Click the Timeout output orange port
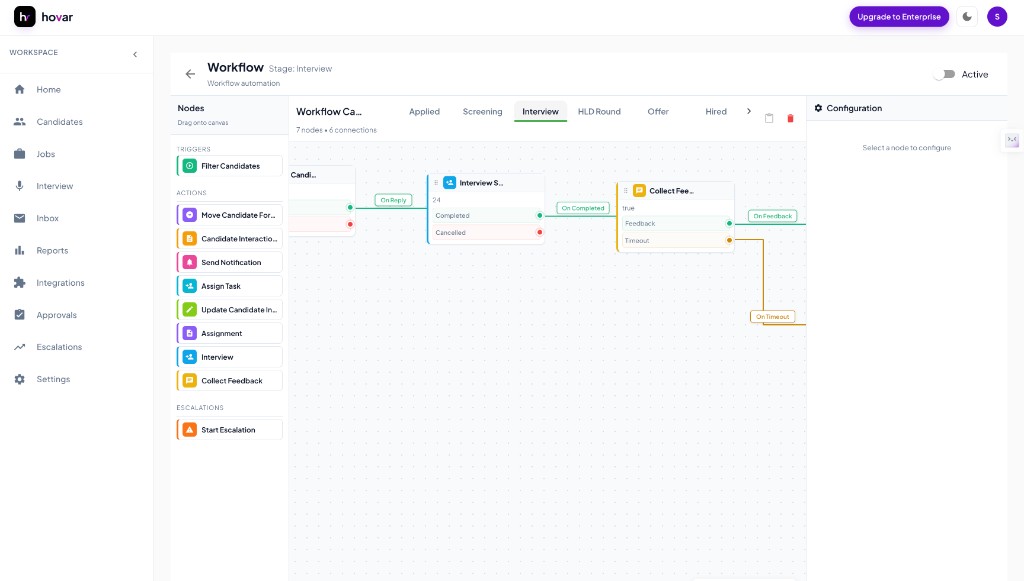1024x581 pixels. (x=729, y=240)
